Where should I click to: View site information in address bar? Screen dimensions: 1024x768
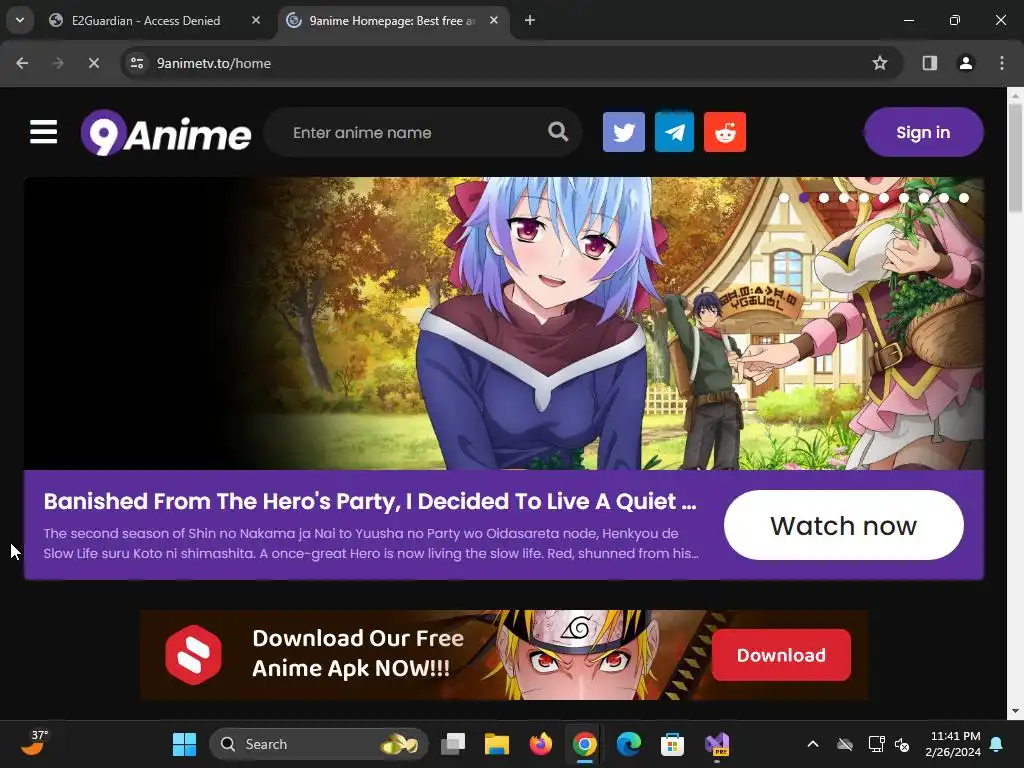137,63
